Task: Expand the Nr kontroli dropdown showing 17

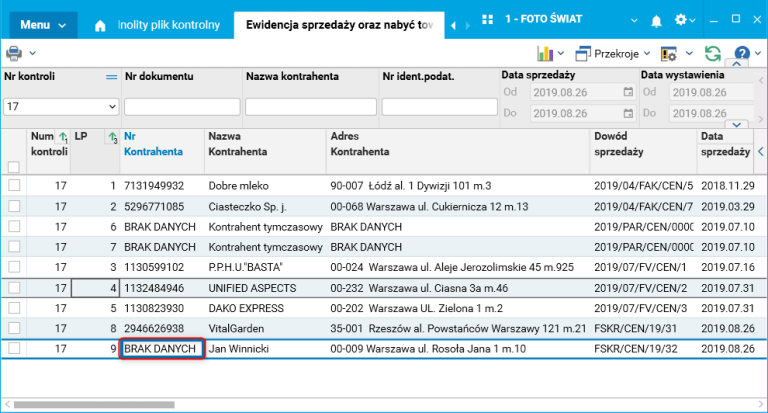Action: [112, 106]
